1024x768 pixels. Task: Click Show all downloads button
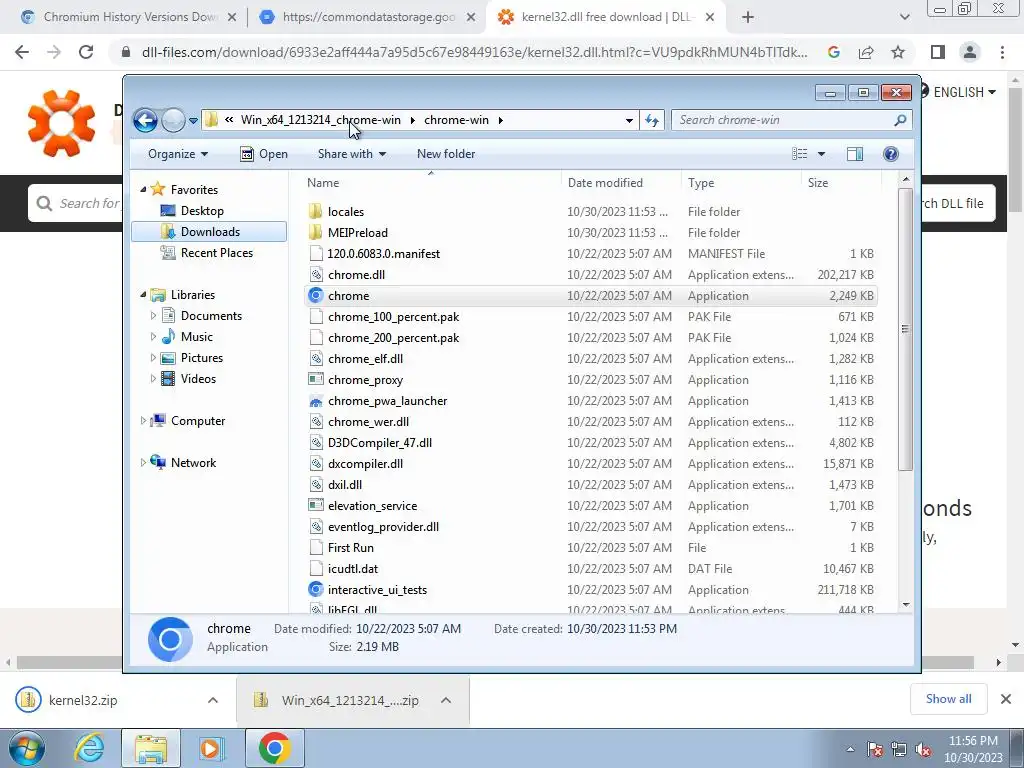(x=948, y=699)
